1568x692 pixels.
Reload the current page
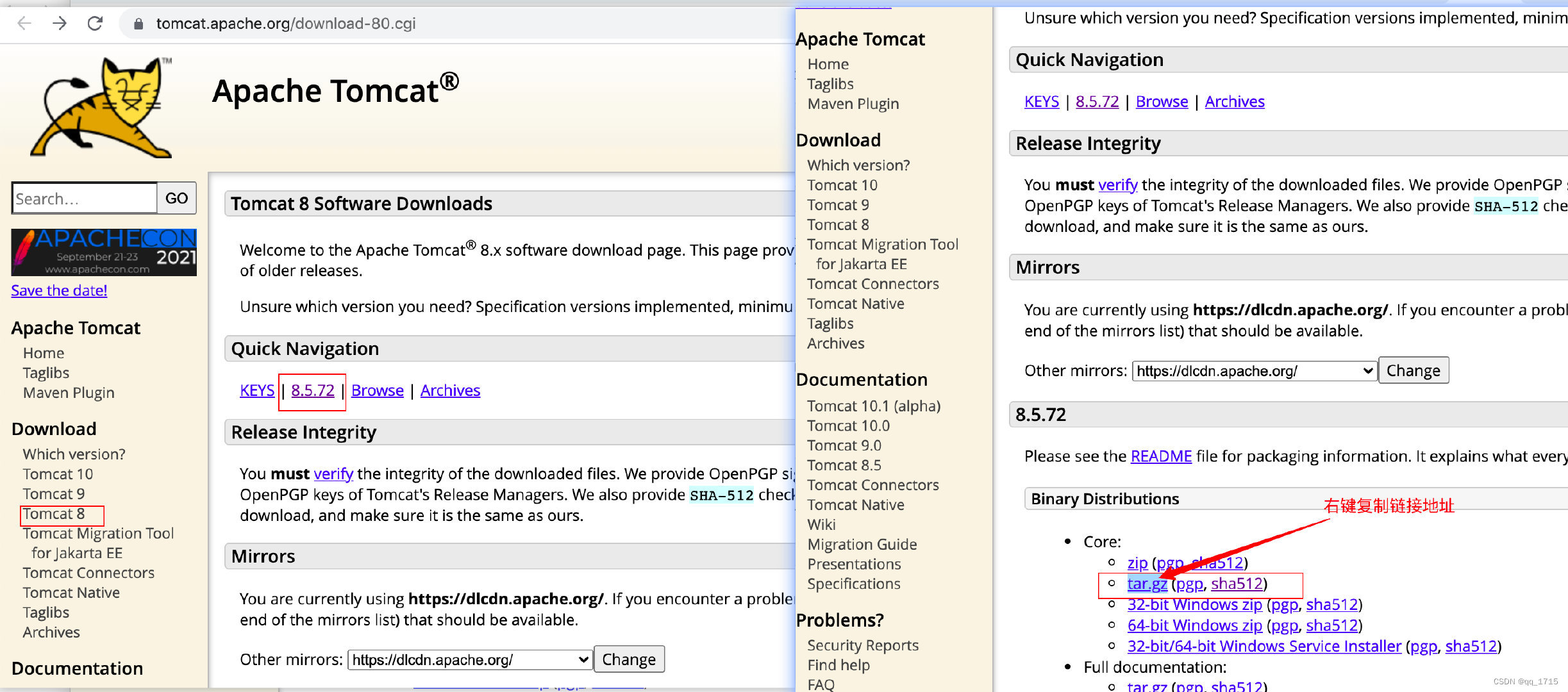click(x=95, y=23)
